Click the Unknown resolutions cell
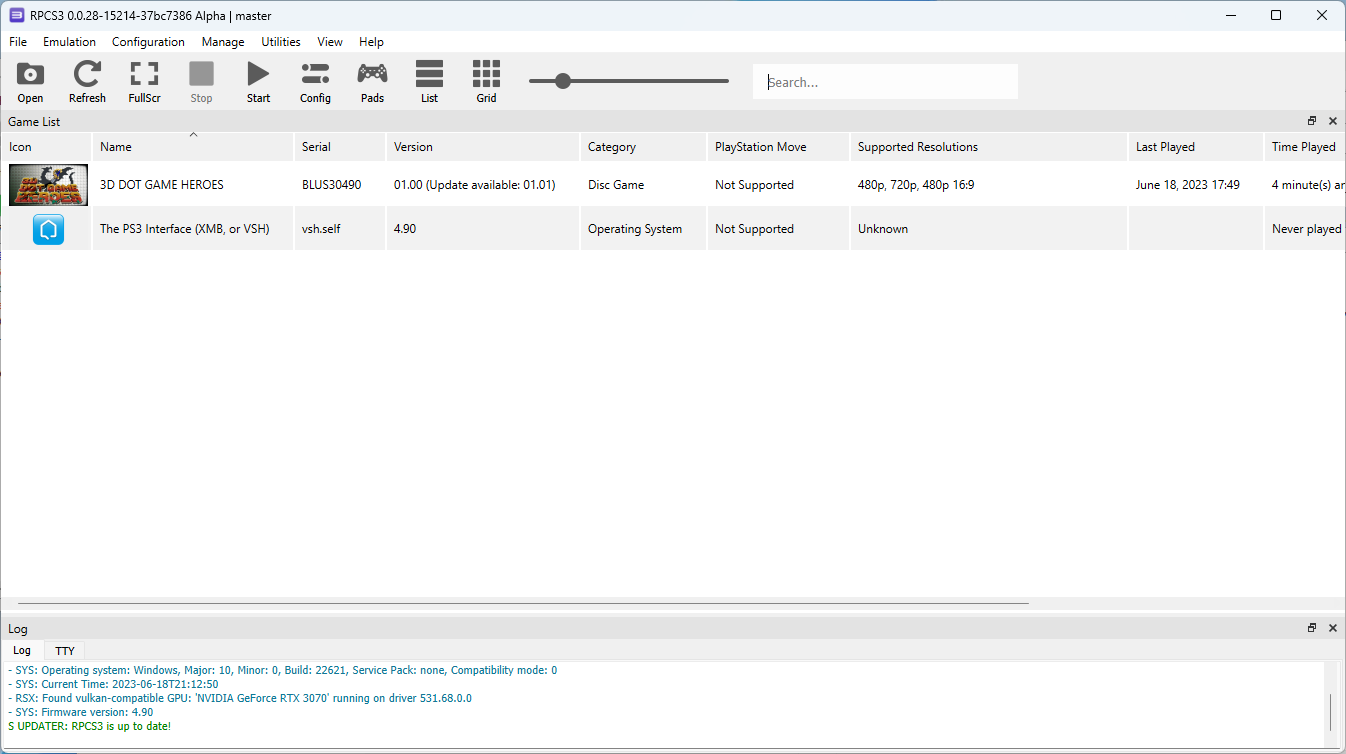The height and width of the screenshot is (754, 1346). click(x=883, y=229)
